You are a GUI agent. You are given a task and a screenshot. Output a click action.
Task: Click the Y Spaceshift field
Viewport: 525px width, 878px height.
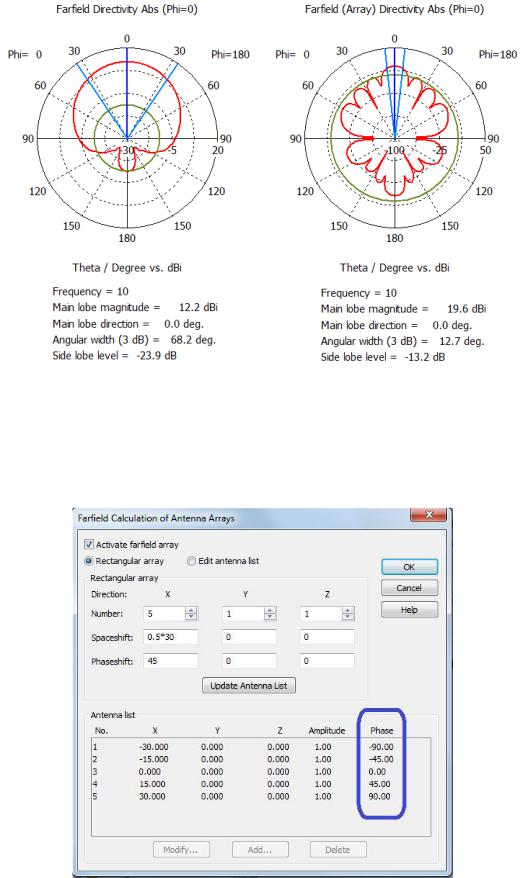(x=249, y=637)
